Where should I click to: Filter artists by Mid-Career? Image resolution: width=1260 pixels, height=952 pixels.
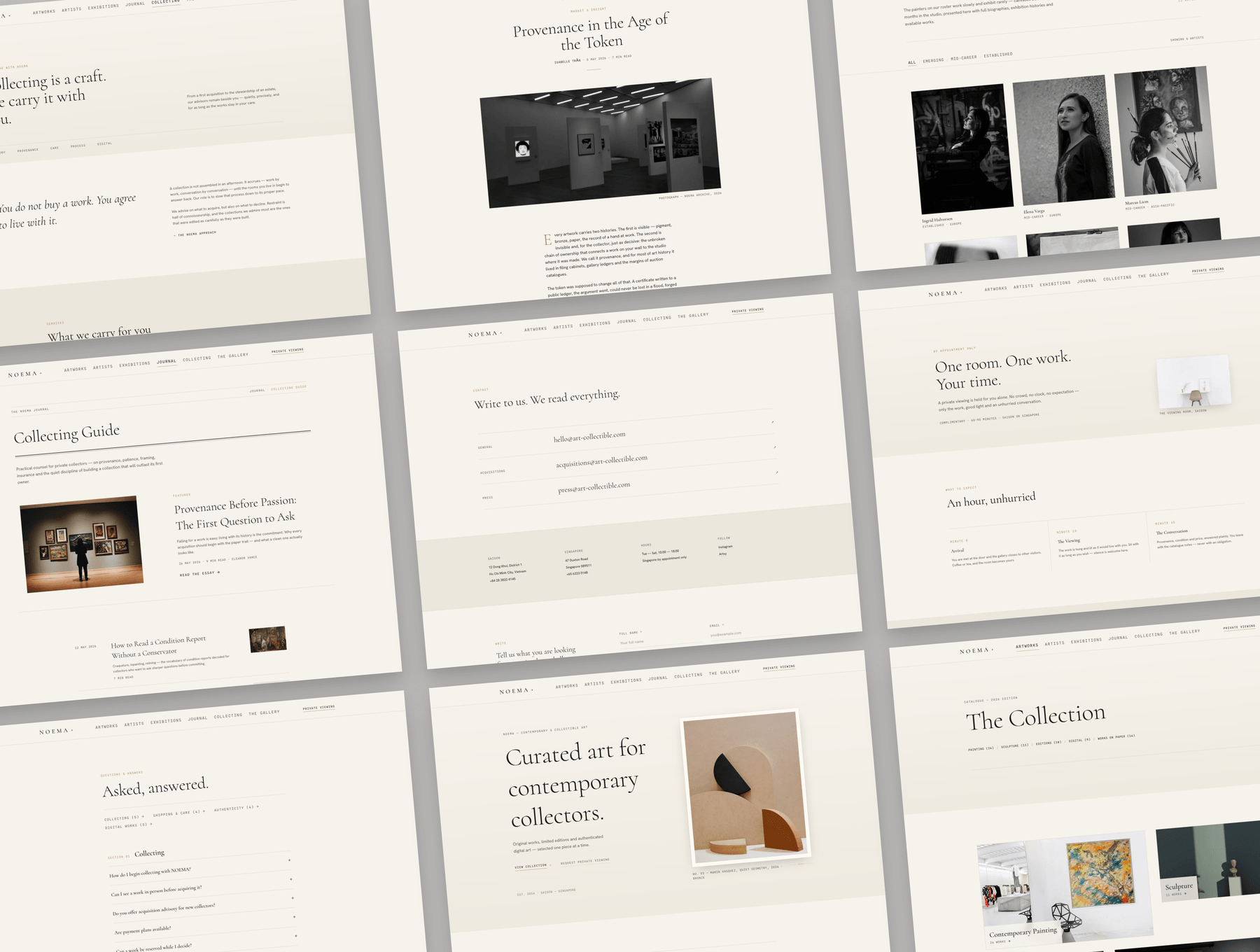(x=963, y=57)
